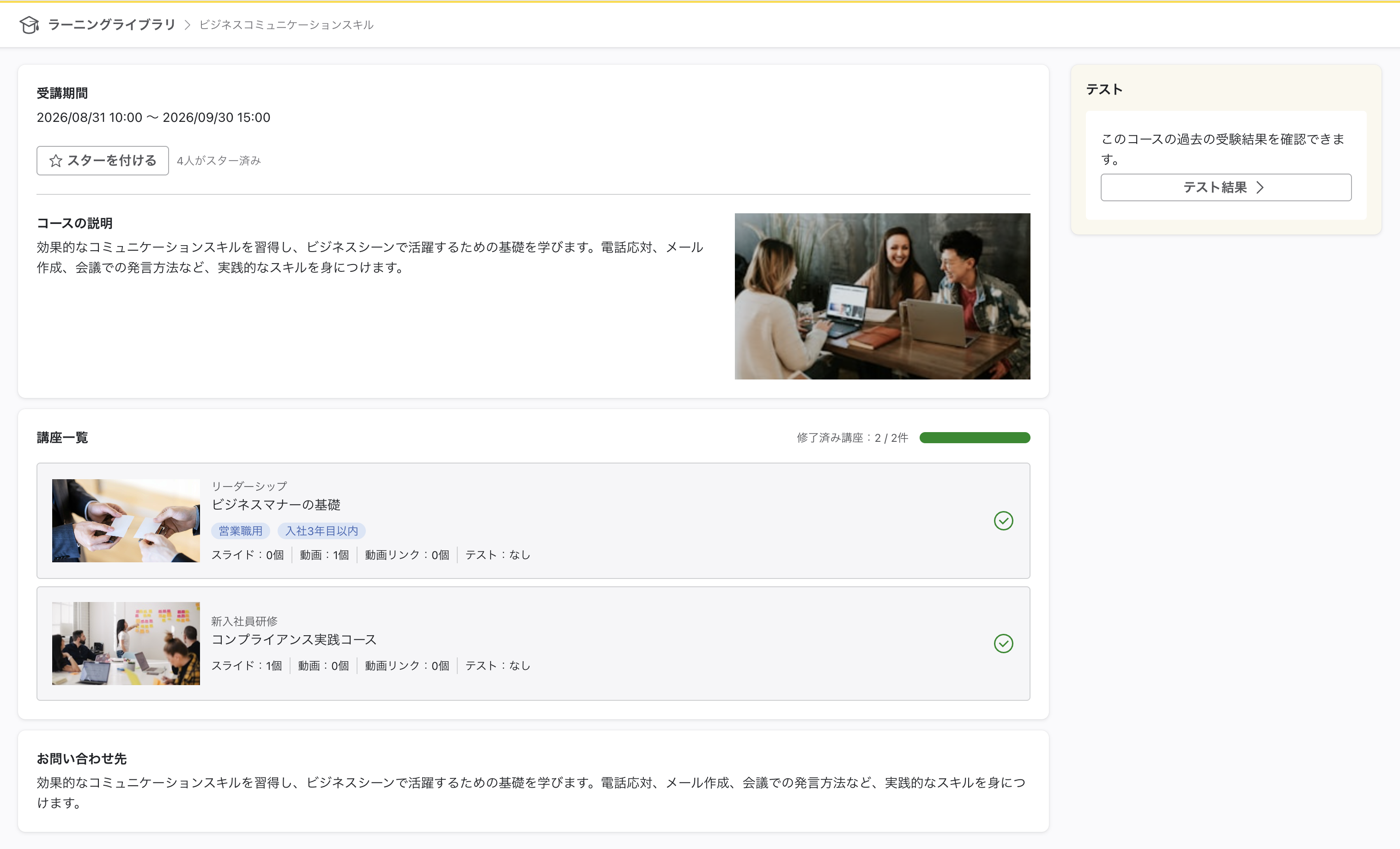The image size is (1400, 849).
Task: Click completed checkmark for コンプライアンス実践コース
Action: tap(1003, 644)
